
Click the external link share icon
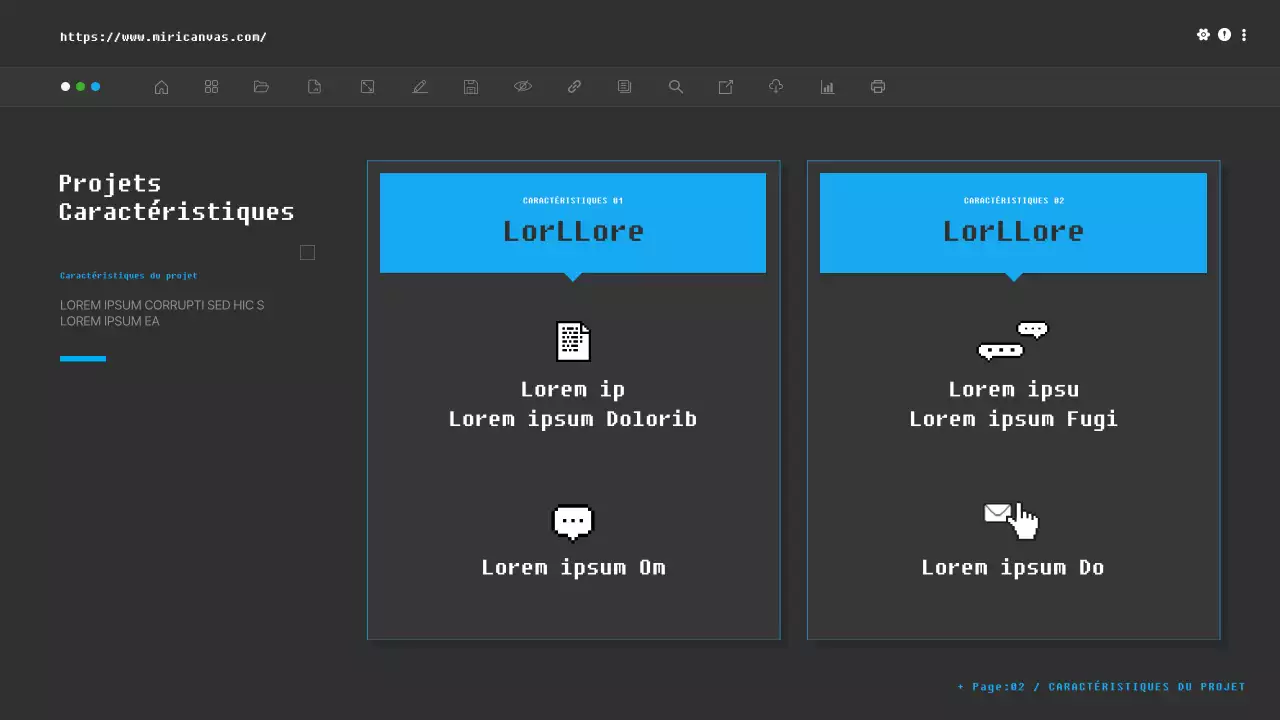[726, 87]
